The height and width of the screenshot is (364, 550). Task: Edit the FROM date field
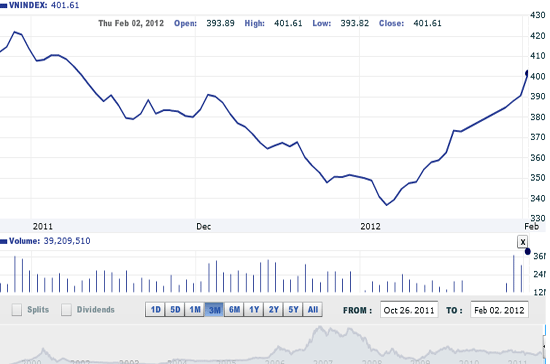(409, 310)
